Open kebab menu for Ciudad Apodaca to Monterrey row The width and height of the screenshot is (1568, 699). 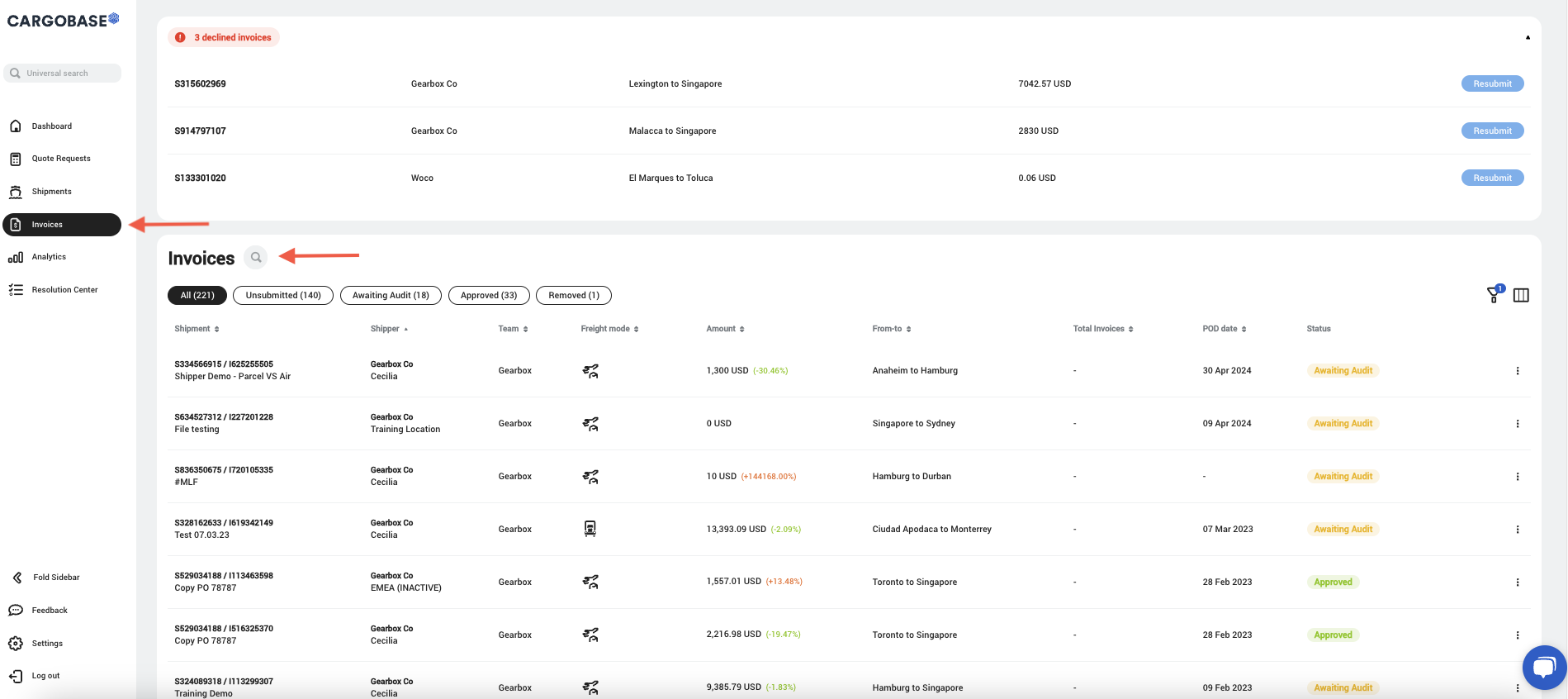click(1517, 530)
